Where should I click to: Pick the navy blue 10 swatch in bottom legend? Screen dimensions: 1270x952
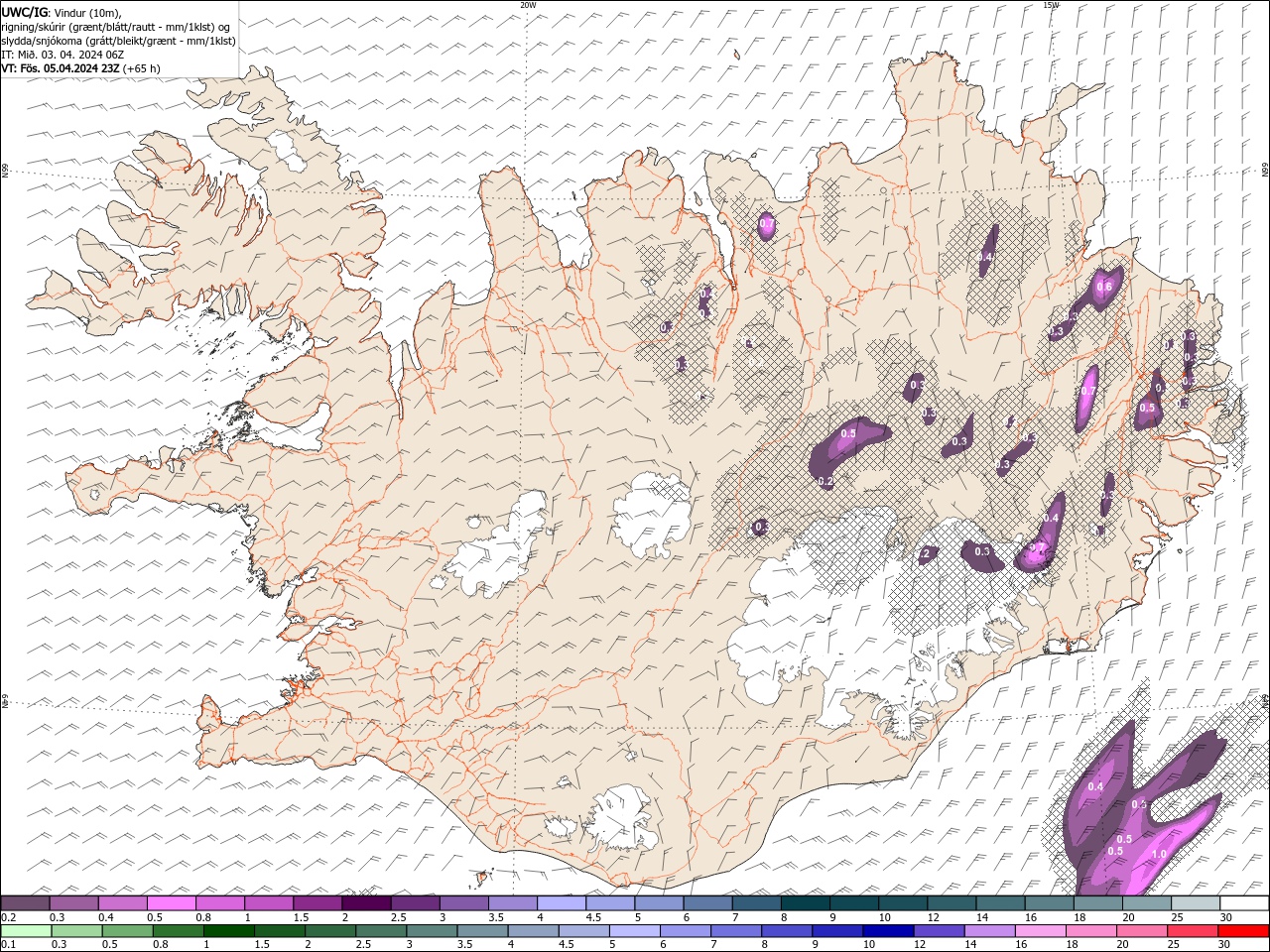[887, 931]
